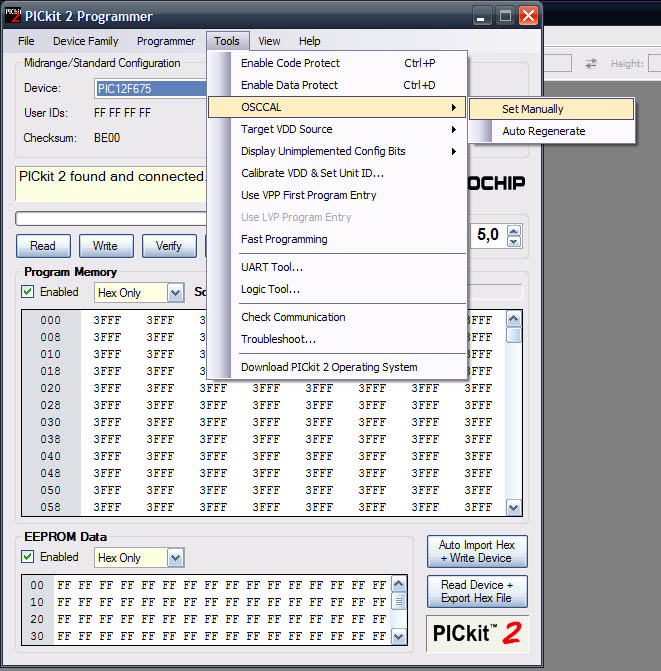This screenshot has height=671, width=661.
Task: Open Program Memory Hex Only dropdown
Action: pyautogui.click(x=175, y=293)
